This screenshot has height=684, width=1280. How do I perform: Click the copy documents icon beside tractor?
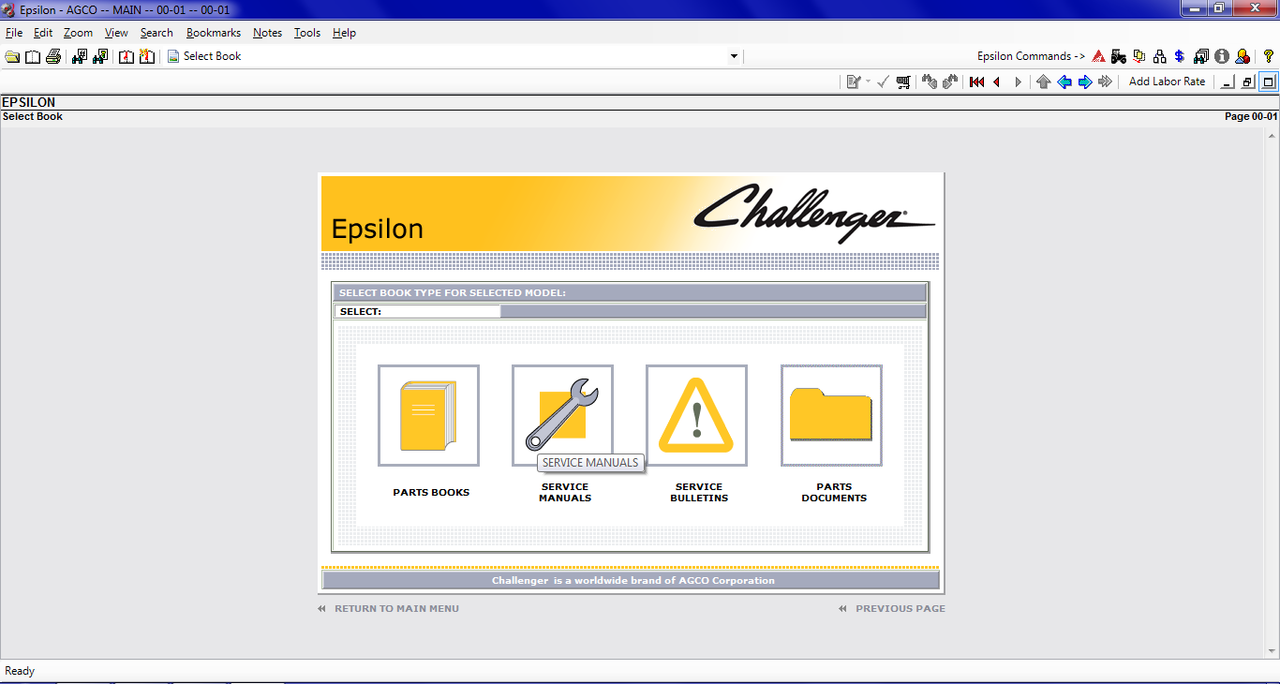pyautogui.click(x=1139, y=57)
